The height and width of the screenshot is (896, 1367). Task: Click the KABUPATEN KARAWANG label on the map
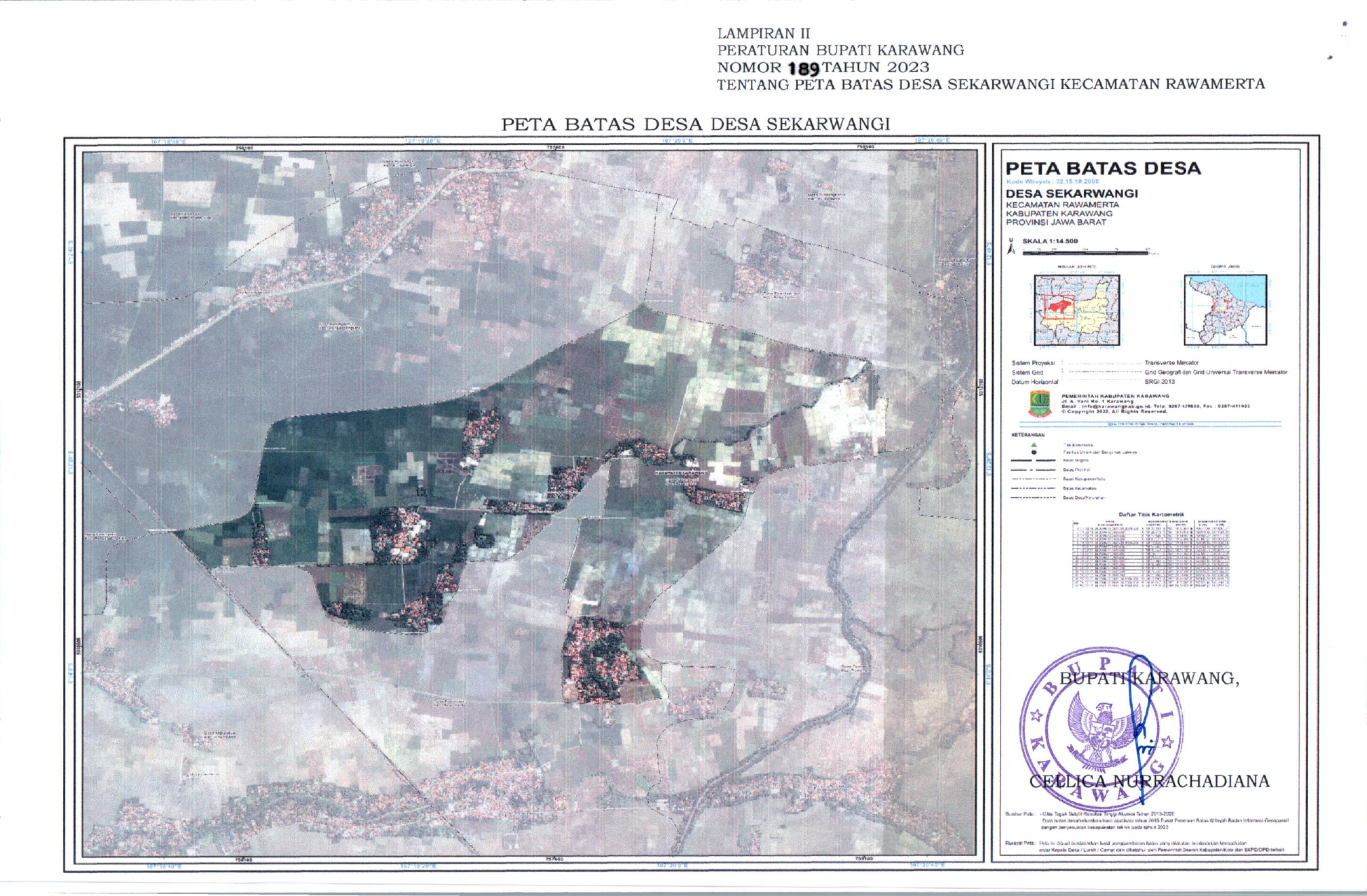coord(681,473)
